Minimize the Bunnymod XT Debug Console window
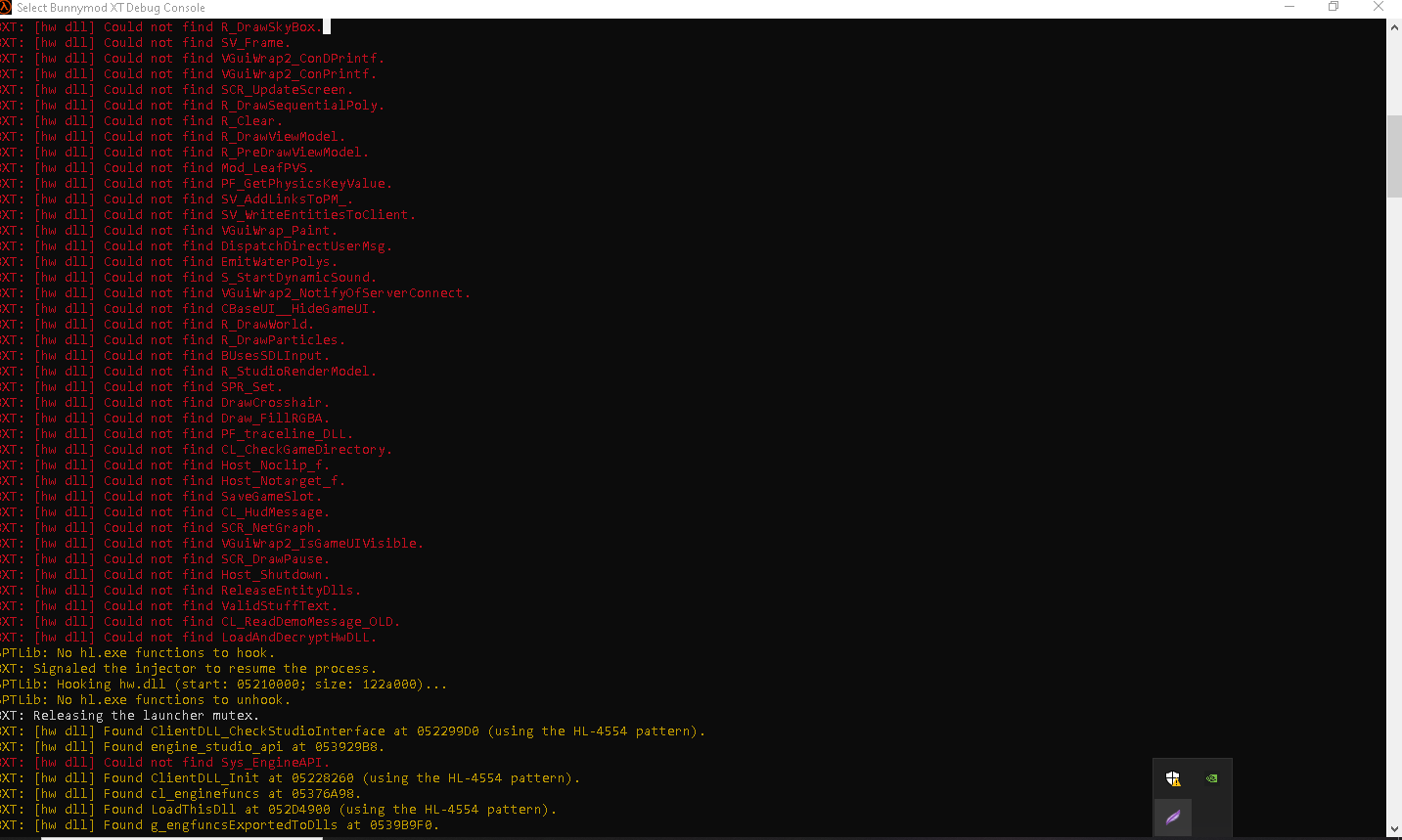This screenshot has height=840, width=1402. pos(1289,7)
